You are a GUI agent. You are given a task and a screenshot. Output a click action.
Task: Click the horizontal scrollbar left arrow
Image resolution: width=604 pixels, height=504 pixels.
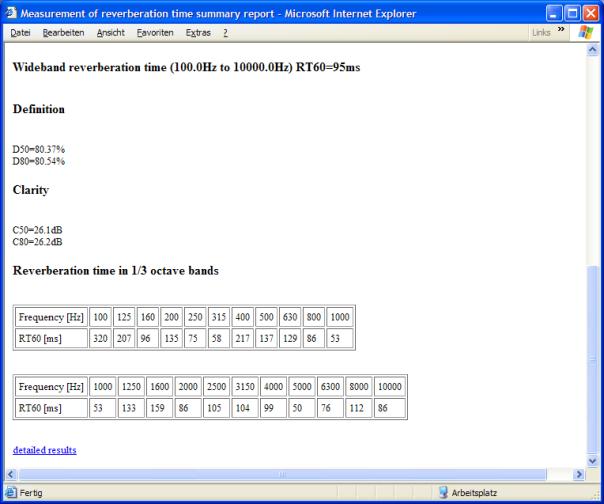[11, 473]
